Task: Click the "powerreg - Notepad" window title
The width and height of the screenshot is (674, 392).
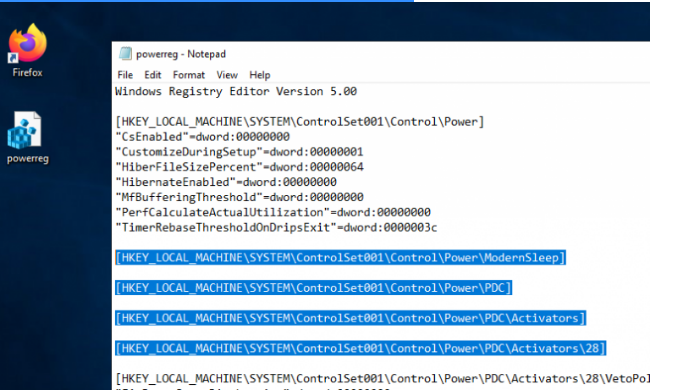Action: tap(181, 54)
